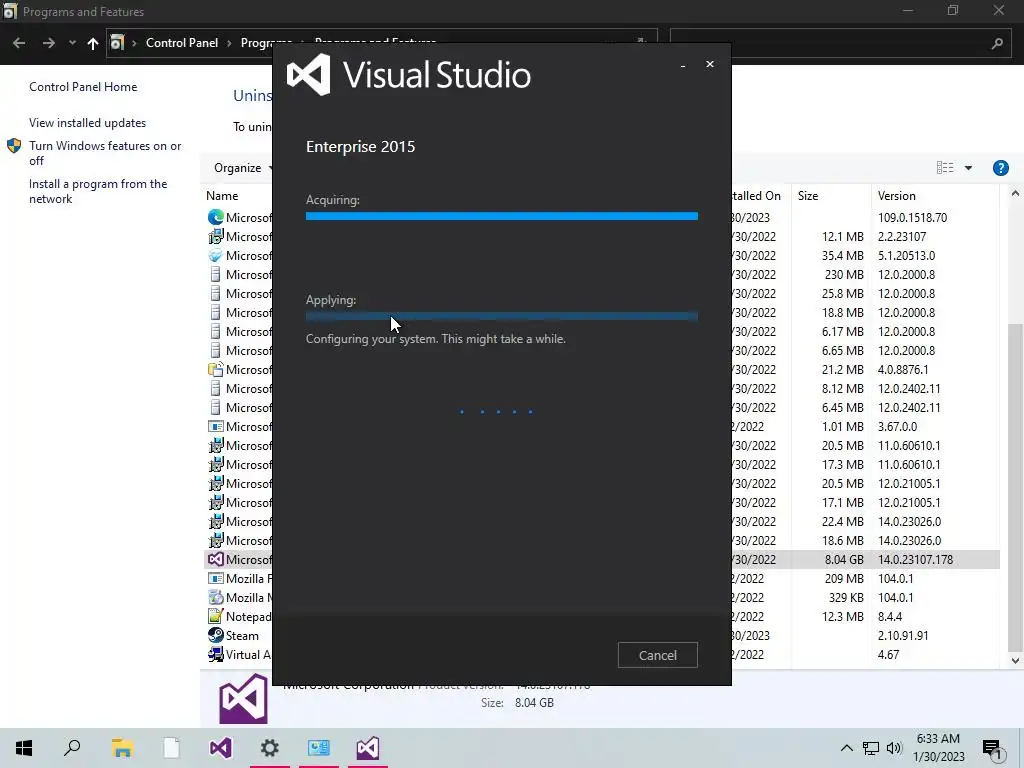Go back in Control Panel navigation
The image size is (1024, 768).
click(19, 43)
